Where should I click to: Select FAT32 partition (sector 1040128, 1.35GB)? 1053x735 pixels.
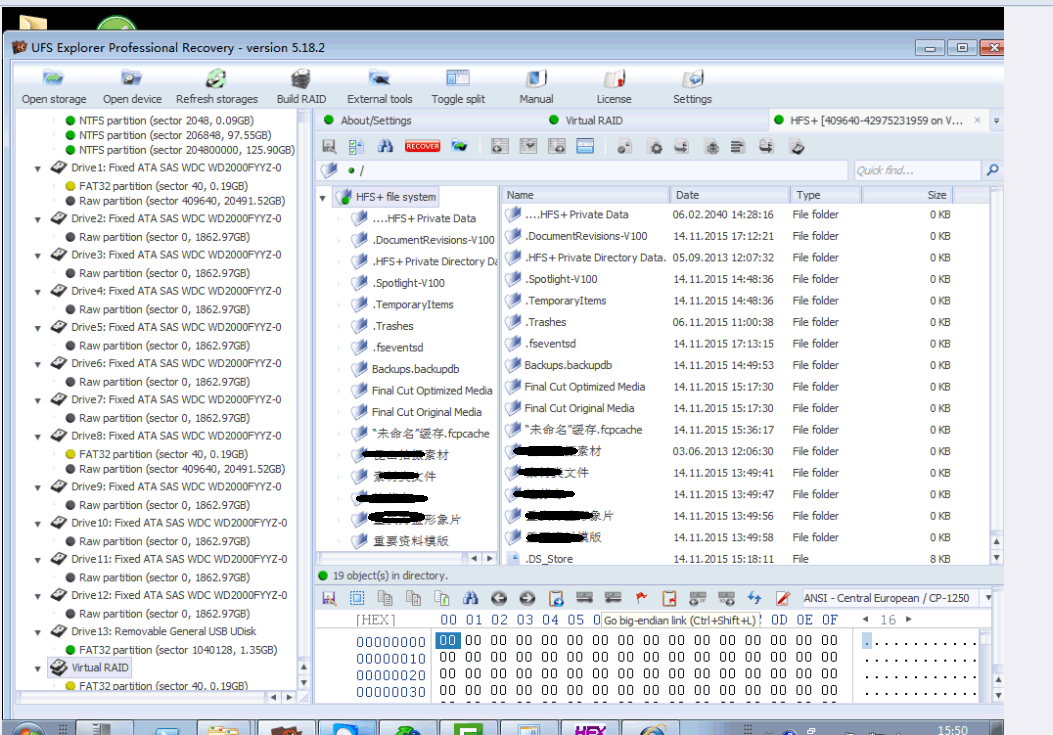[x=178, y=650]
